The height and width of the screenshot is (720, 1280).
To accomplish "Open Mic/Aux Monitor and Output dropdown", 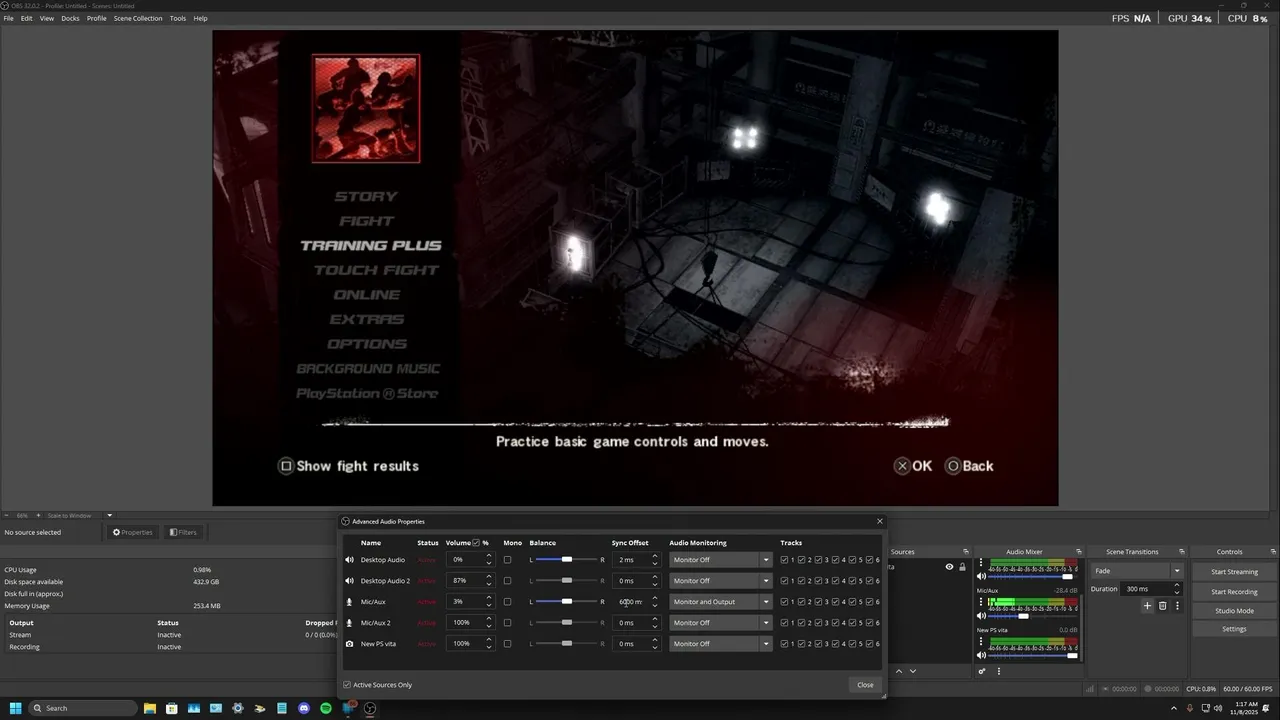I will 721,602.
